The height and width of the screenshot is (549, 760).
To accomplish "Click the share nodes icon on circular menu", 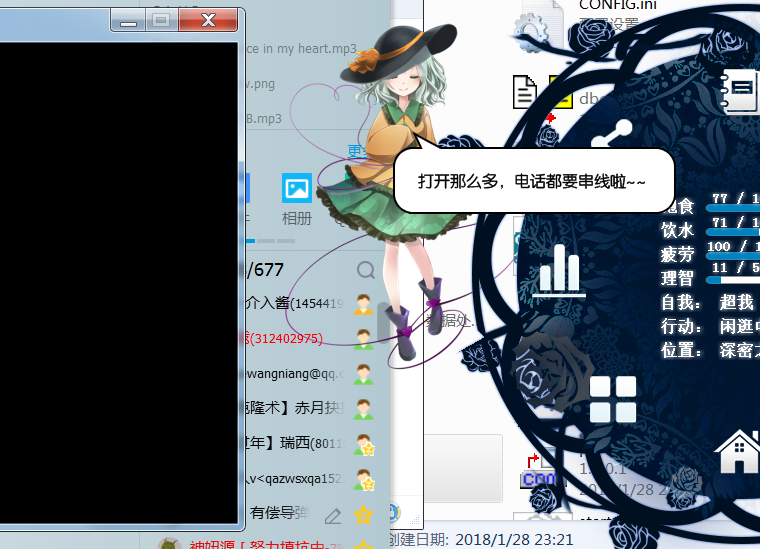I will (612, 134).
